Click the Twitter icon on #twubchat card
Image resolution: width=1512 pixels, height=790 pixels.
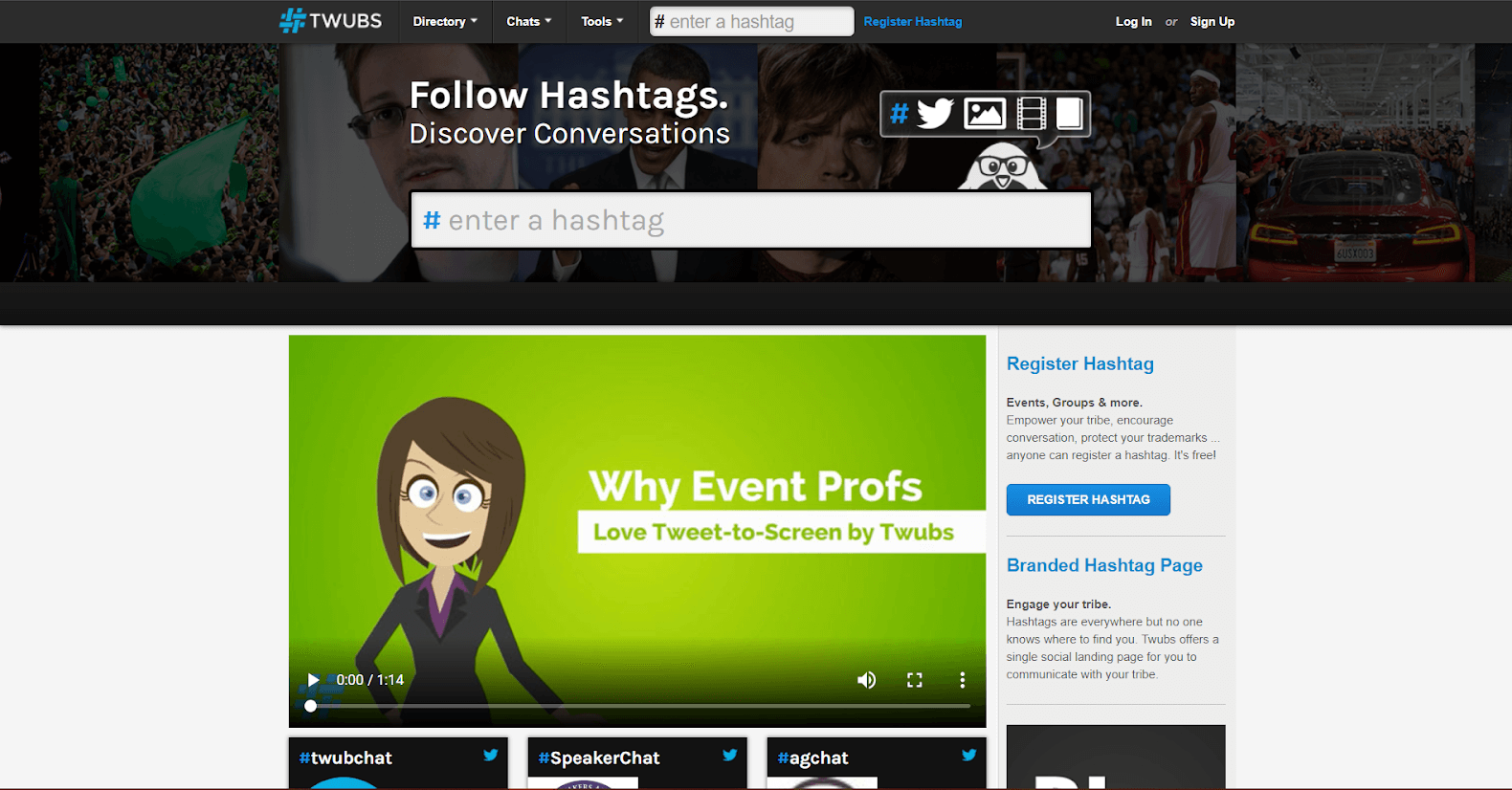(x=491, y=755)
